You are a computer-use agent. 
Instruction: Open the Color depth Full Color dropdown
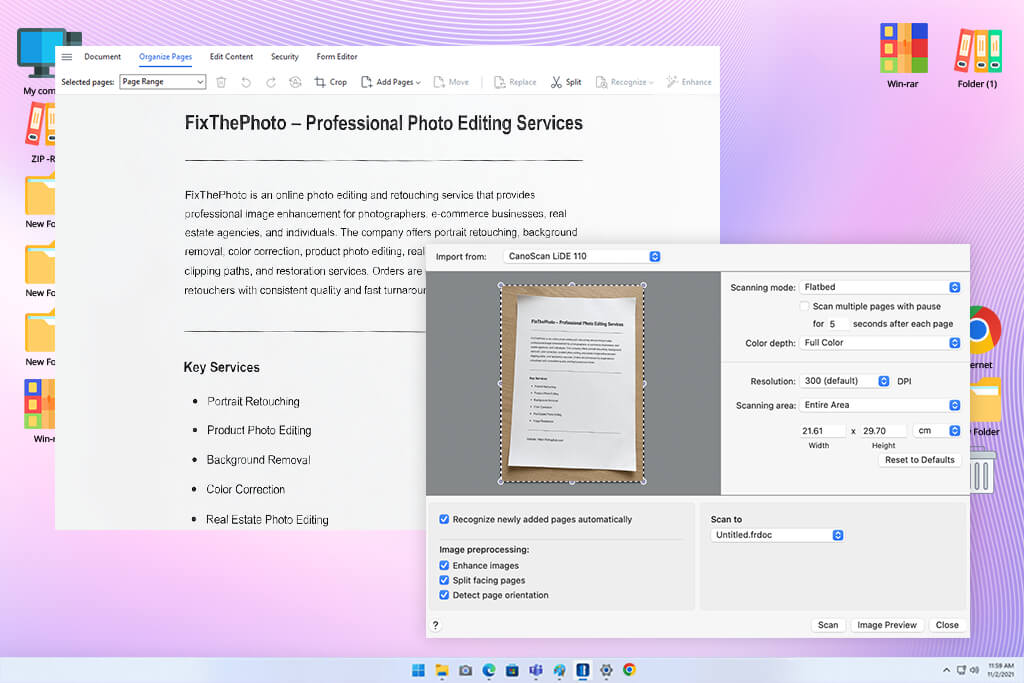880,343
